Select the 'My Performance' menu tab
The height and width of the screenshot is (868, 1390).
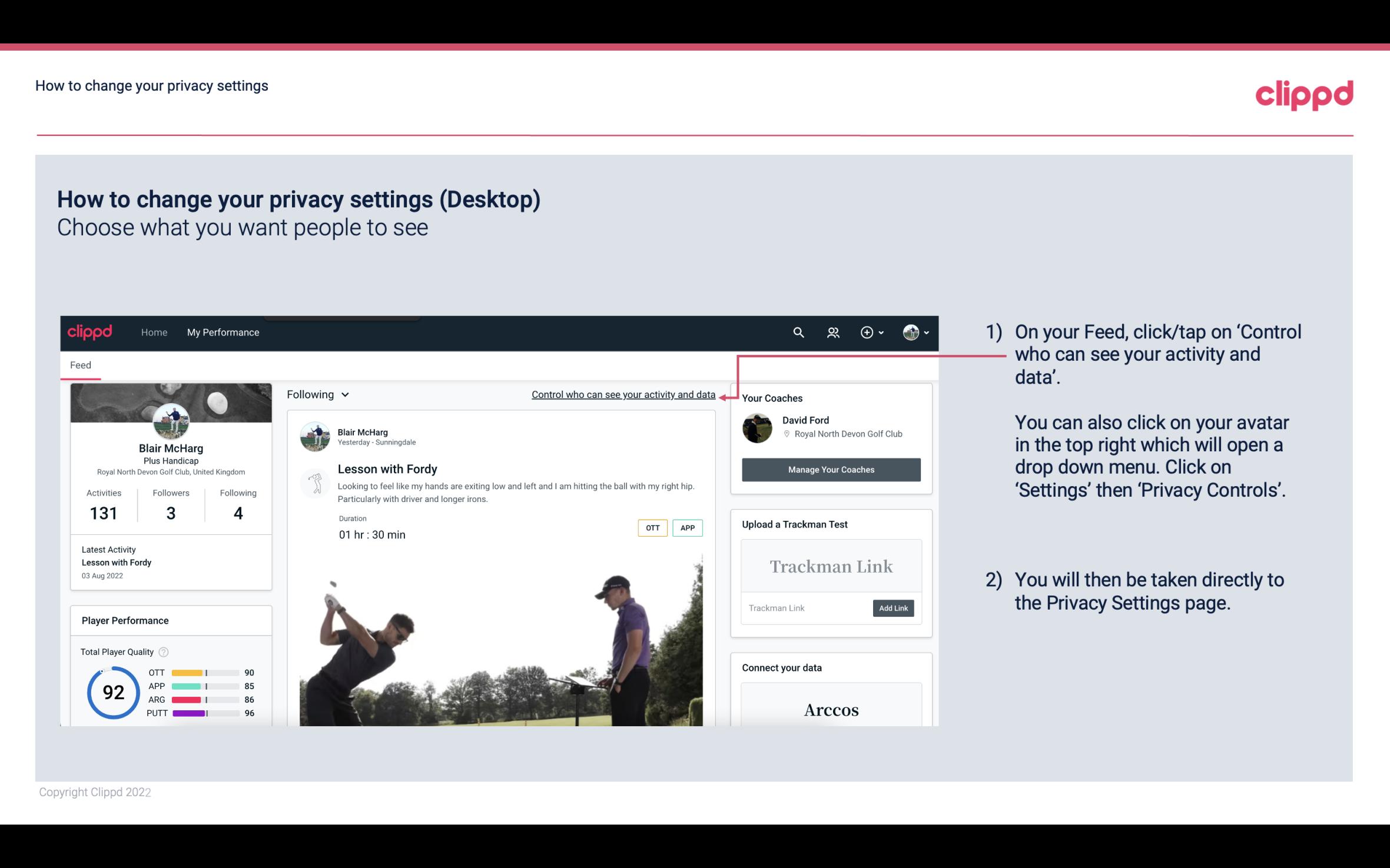tap(221, 332)
